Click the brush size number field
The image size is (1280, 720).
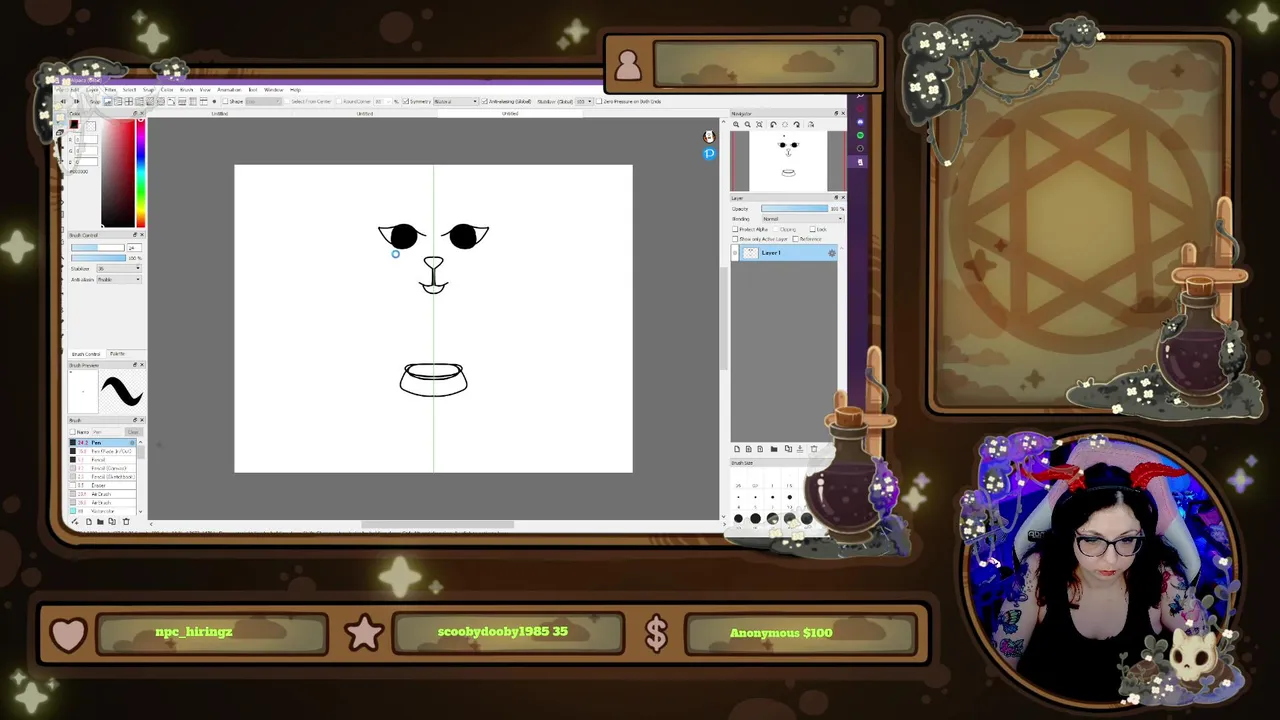coord(134,248)
